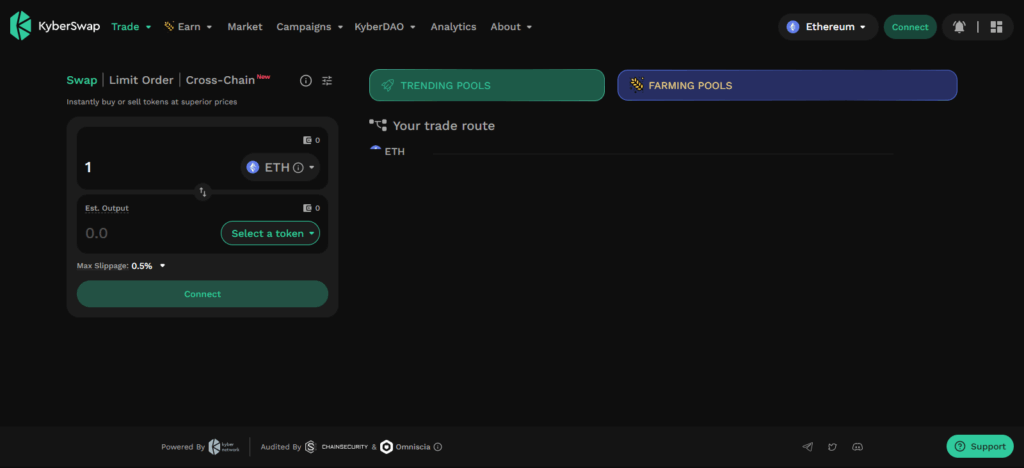1024x468 pixels.
Task: Click the Trending Pools button
Action: click(x=487, y=86)
